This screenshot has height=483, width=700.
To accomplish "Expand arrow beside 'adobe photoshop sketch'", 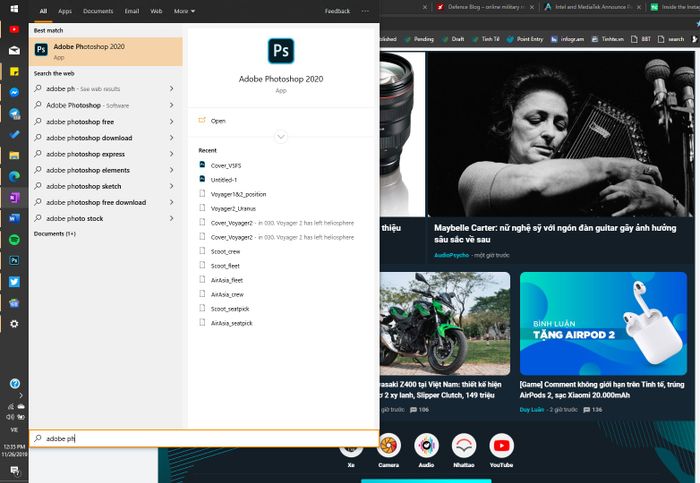I will pos(171,186).
